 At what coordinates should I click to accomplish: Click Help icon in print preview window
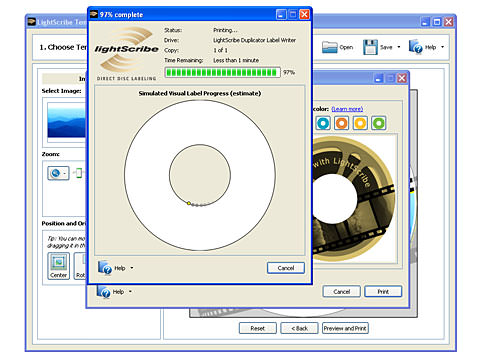click(x=103, y=291)
